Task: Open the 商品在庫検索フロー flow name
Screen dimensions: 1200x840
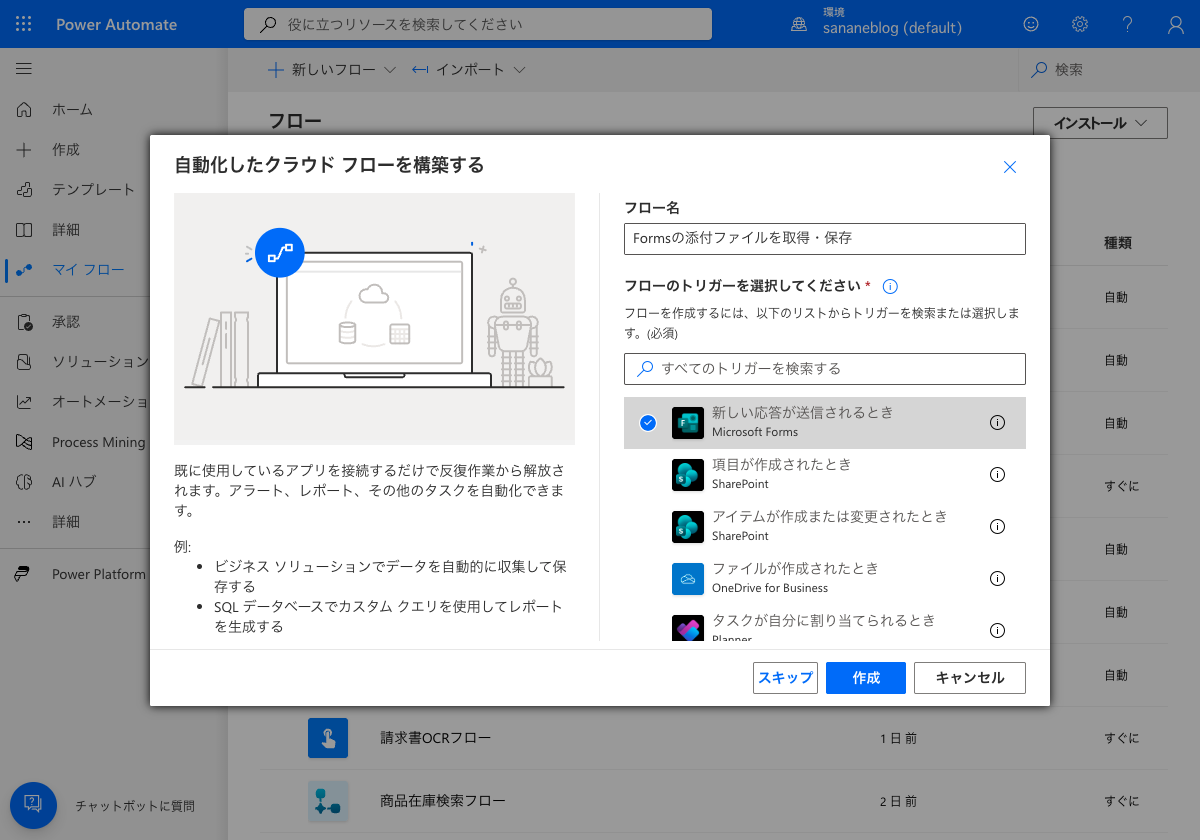Action: click(443, 801)
